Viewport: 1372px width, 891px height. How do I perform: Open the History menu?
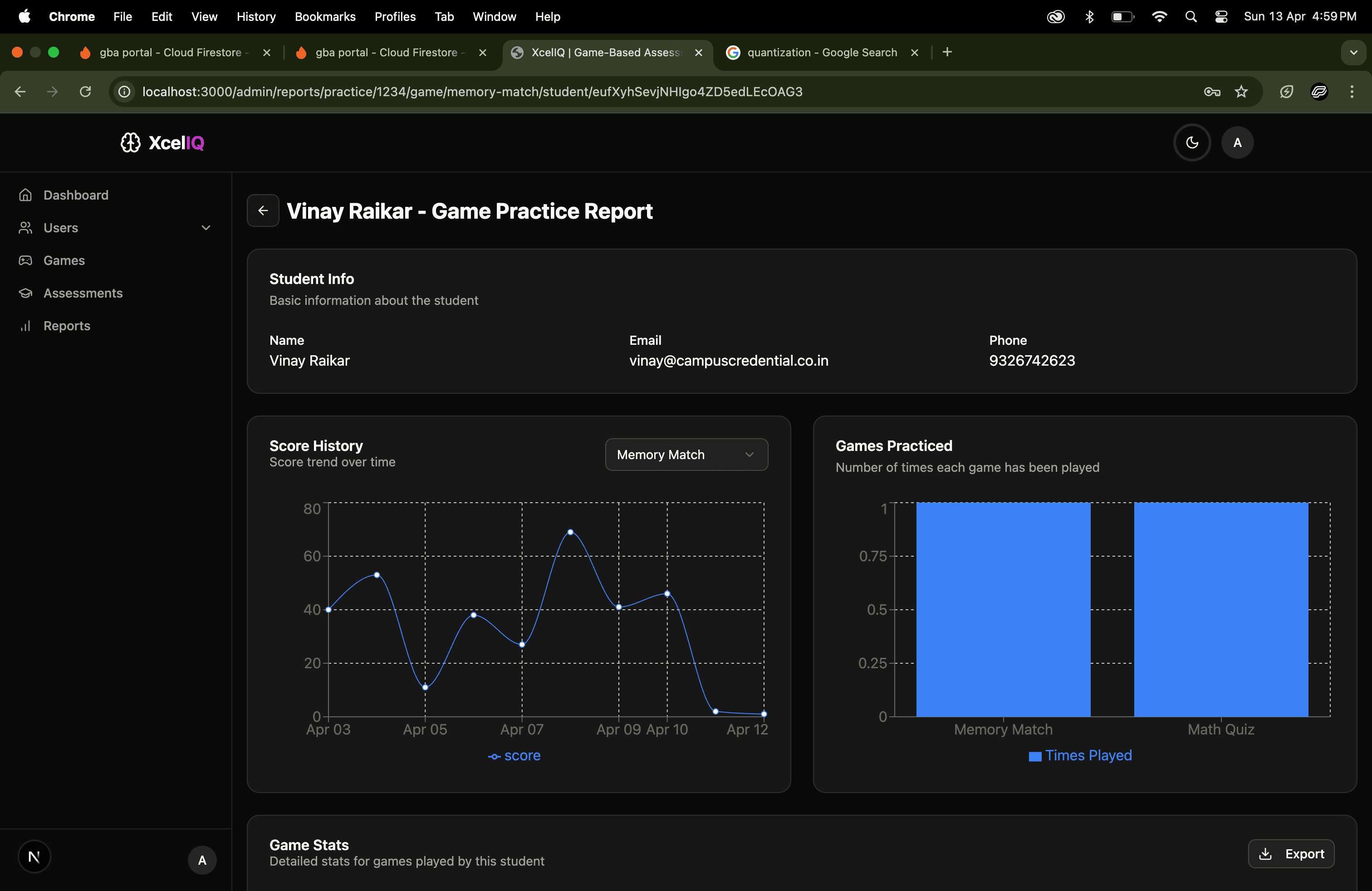coord(256,17)
